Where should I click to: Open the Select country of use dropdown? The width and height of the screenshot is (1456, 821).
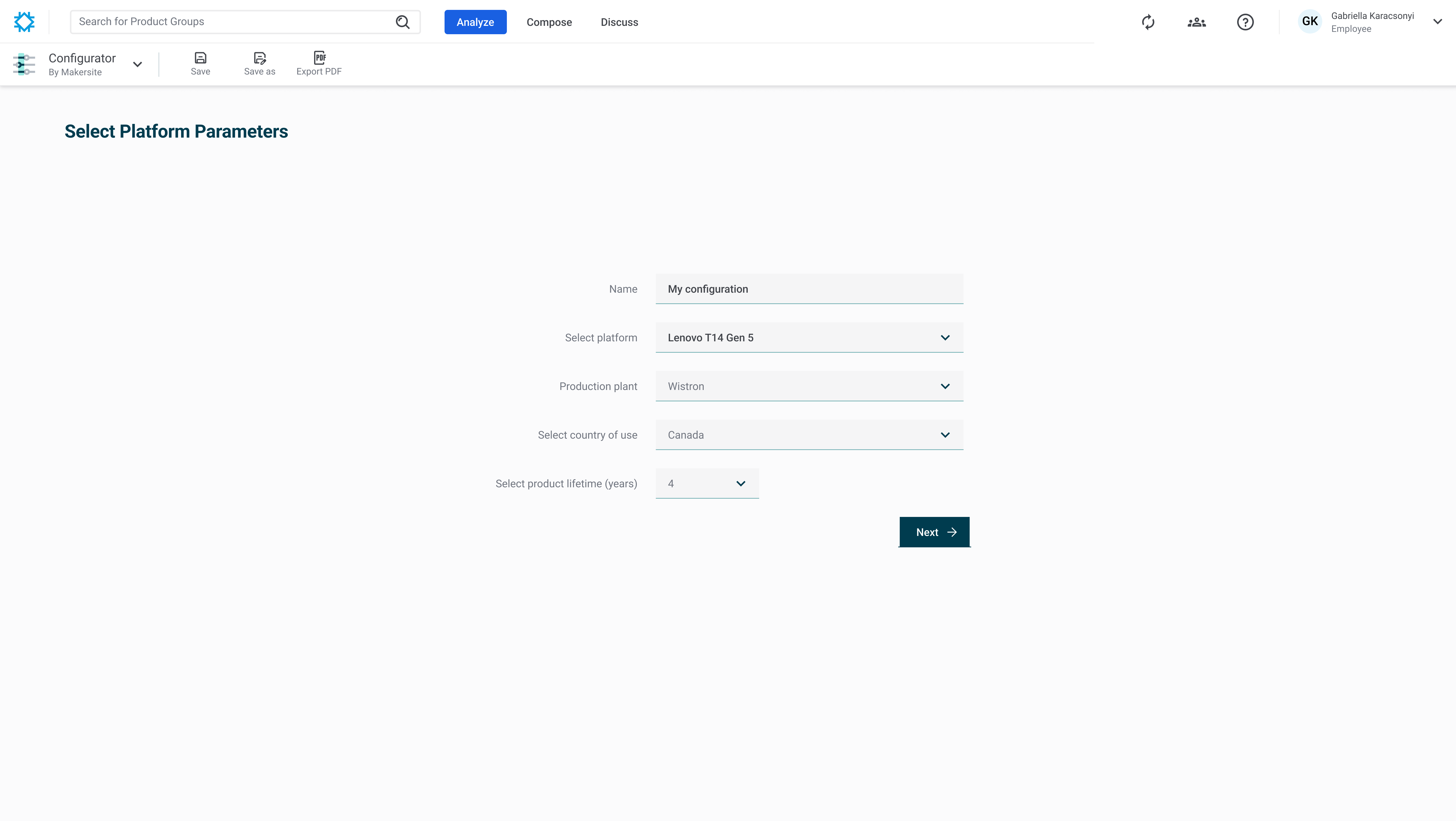coord(809,435)
